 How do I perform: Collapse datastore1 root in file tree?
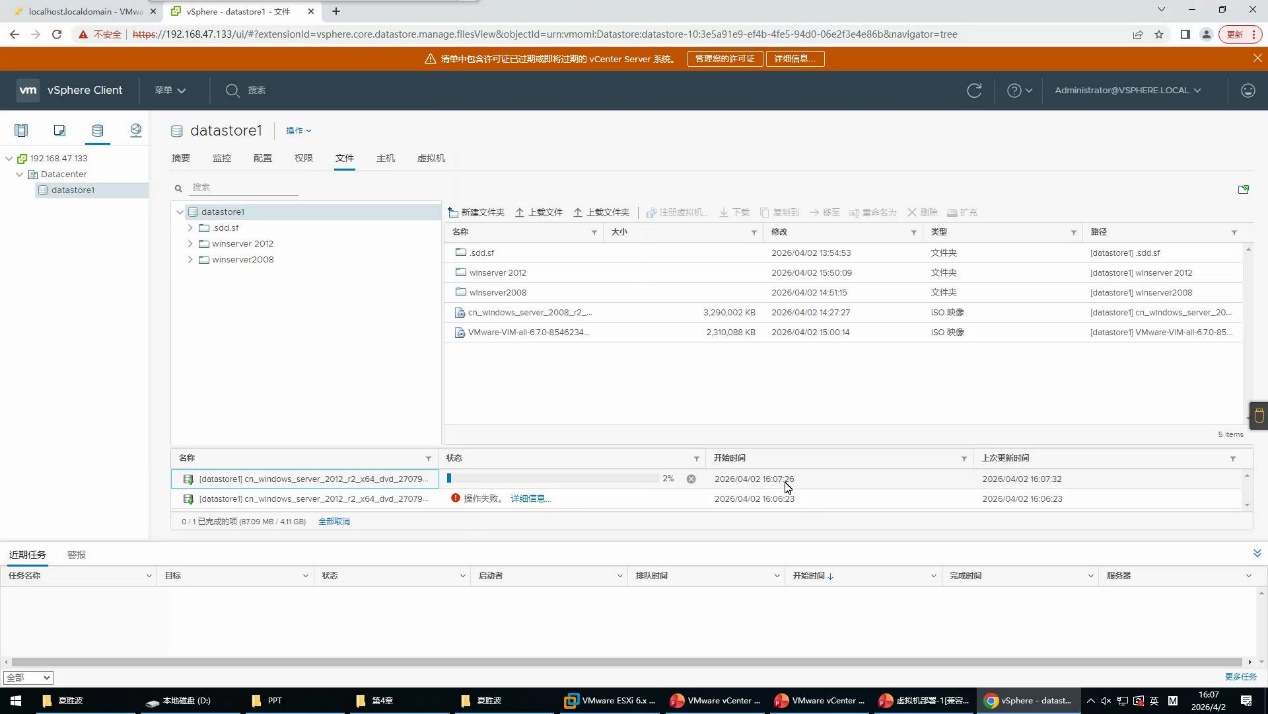click(180, 212)
